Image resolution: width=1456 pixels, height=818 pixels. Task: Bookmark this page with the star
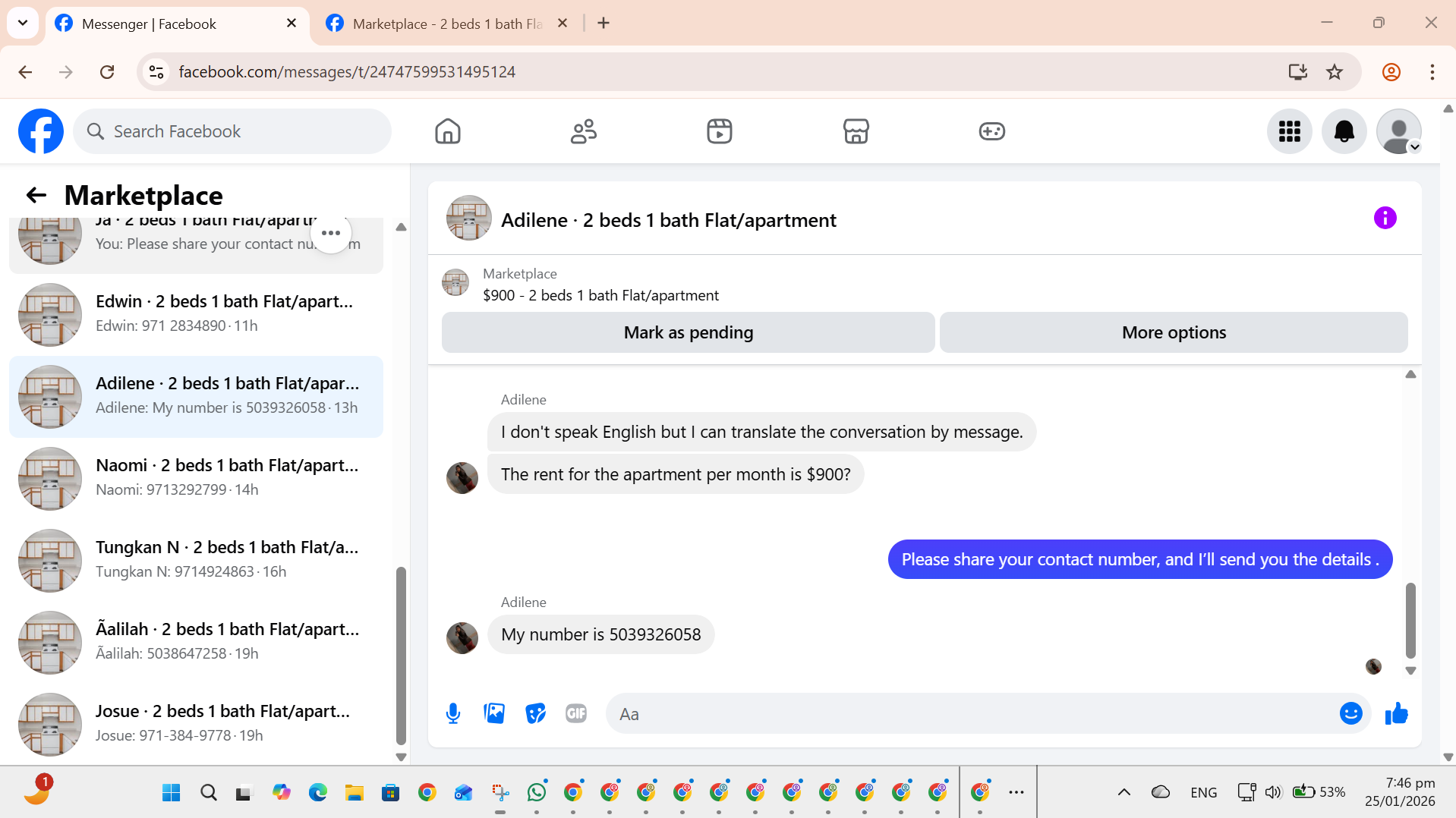pyautogui.click(x=1334, y=72)
